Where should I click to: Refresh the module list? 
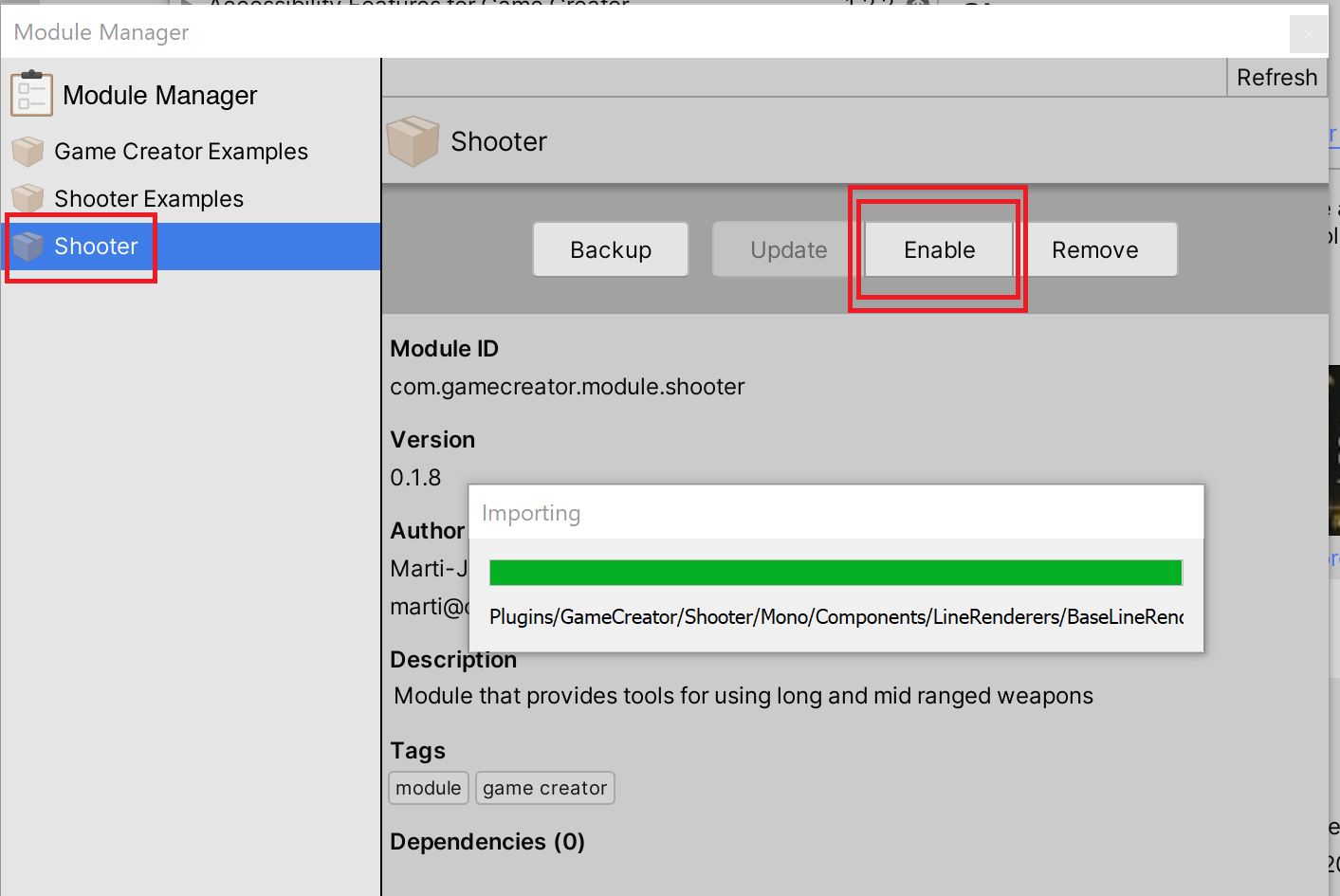pos(1276,78)
